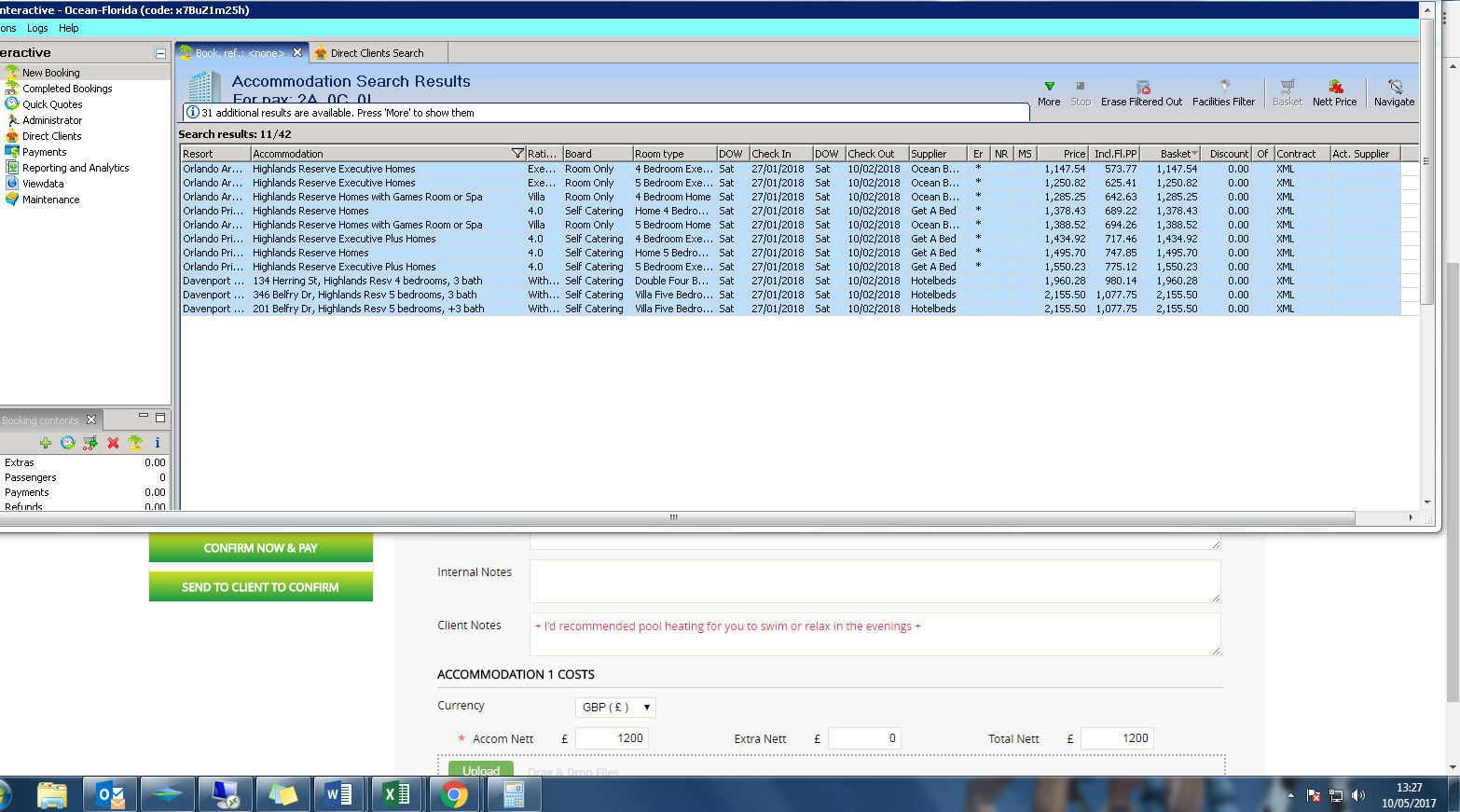Open the Administrator sidebar item
The image size is (1460, 812).
(52, 120)
